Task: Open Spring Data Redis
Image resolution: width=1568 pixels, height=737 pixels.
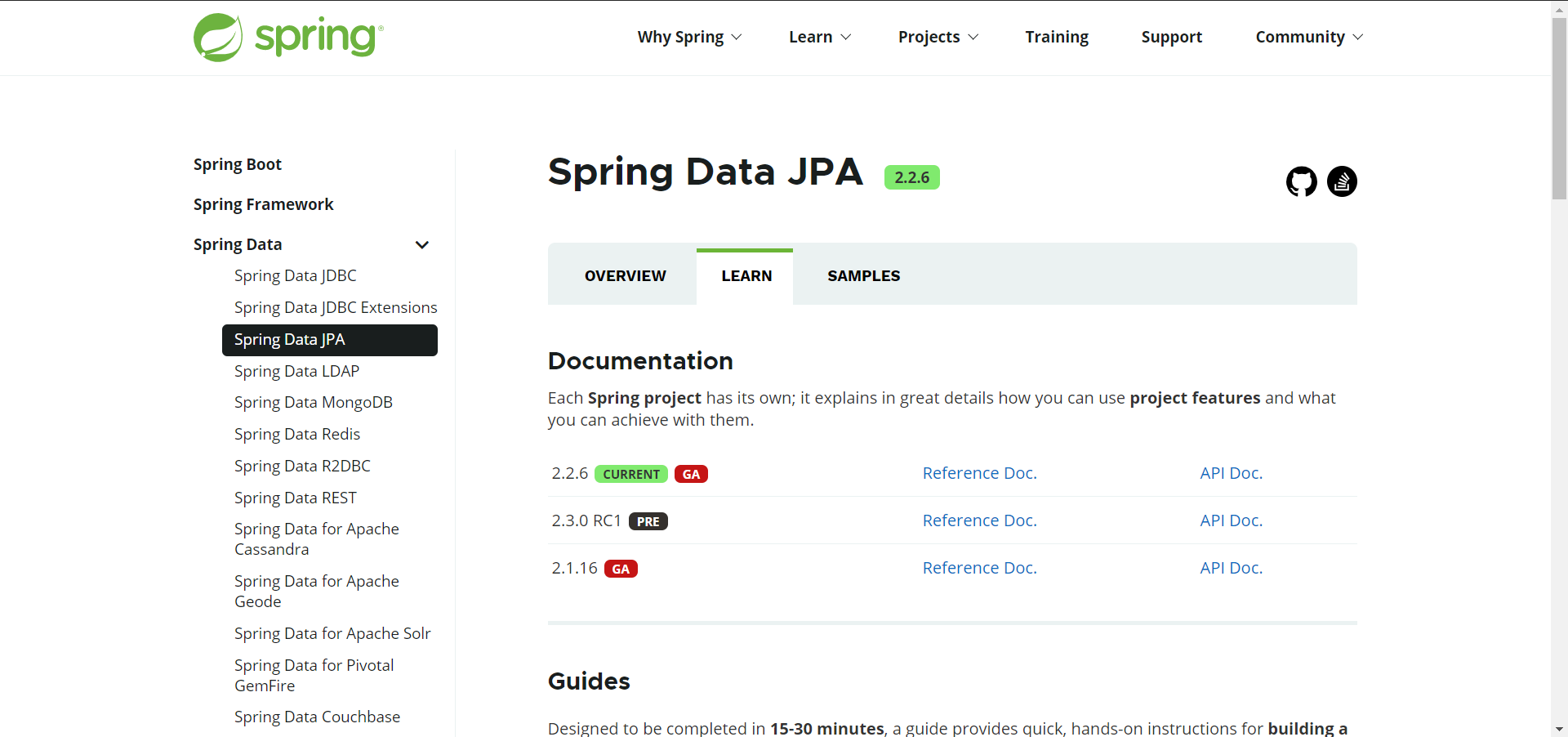Action: tap(297, 434)
